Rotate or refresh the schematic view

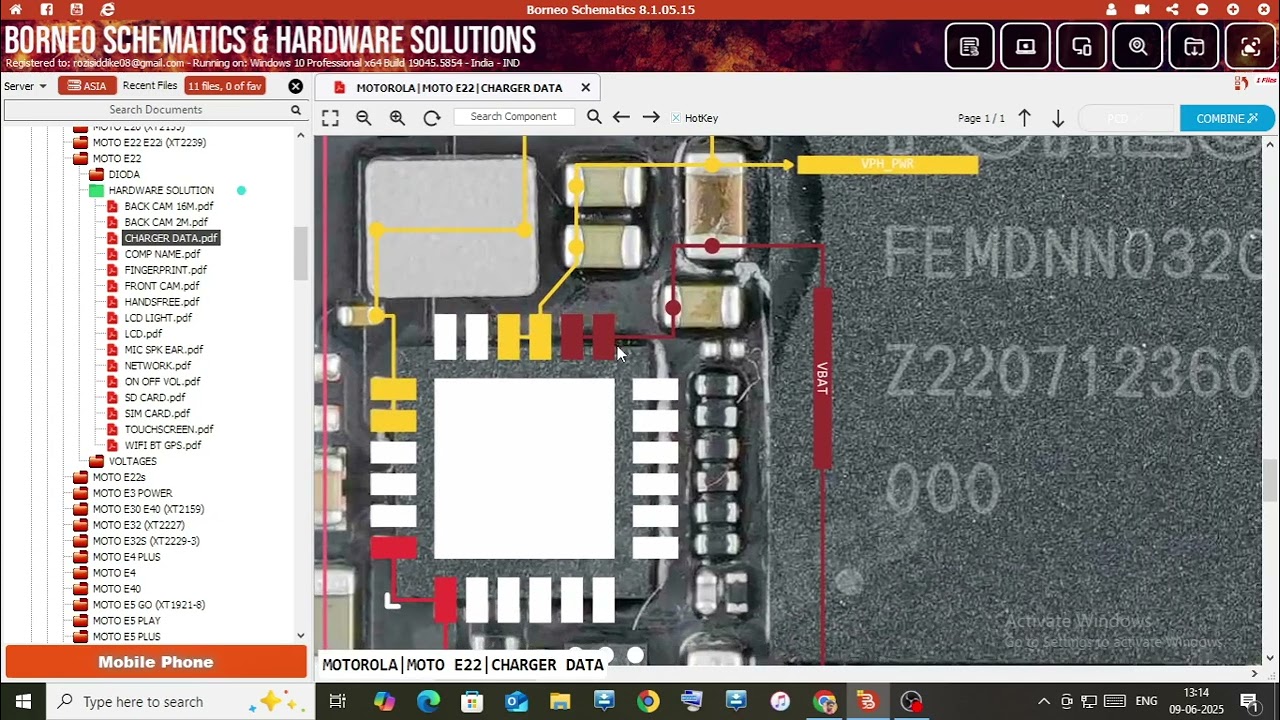[x=432, y=118]
